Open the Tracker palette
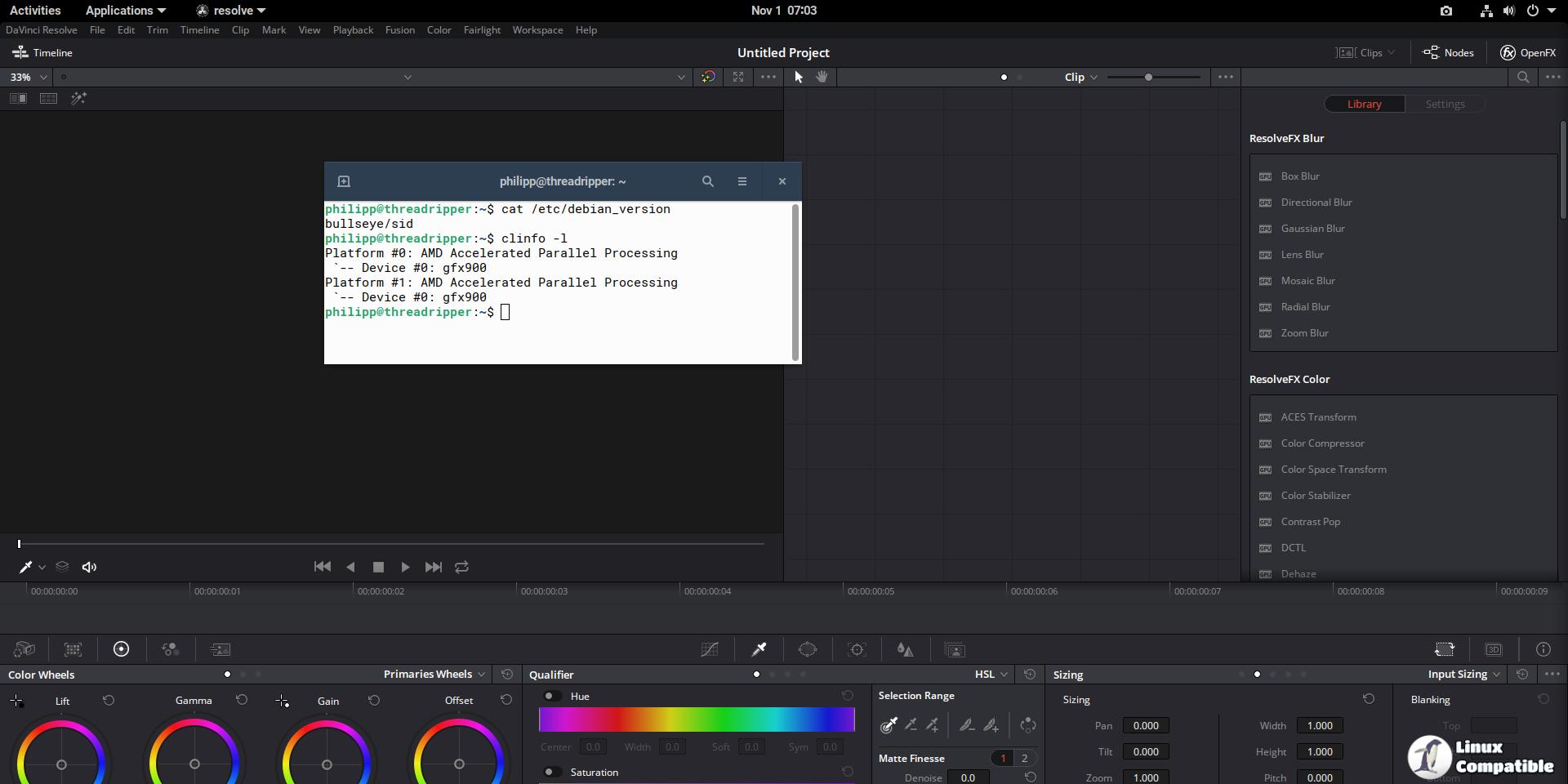The image size is (1568, 784). [857, 649]
